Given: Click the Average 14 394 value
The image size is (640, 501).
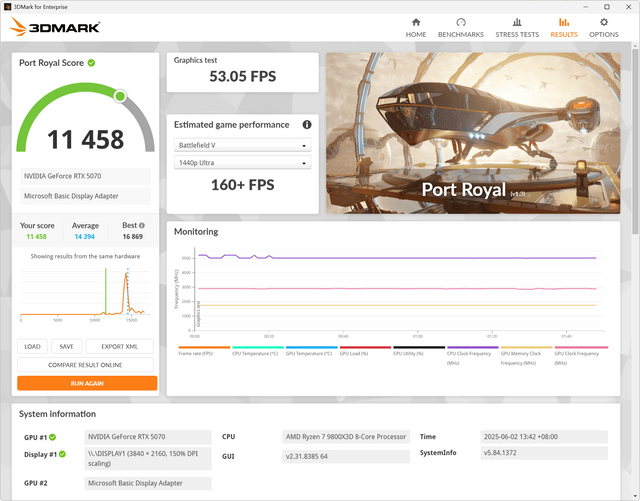Looking at the screenshot, I should (x=84, y=237).
